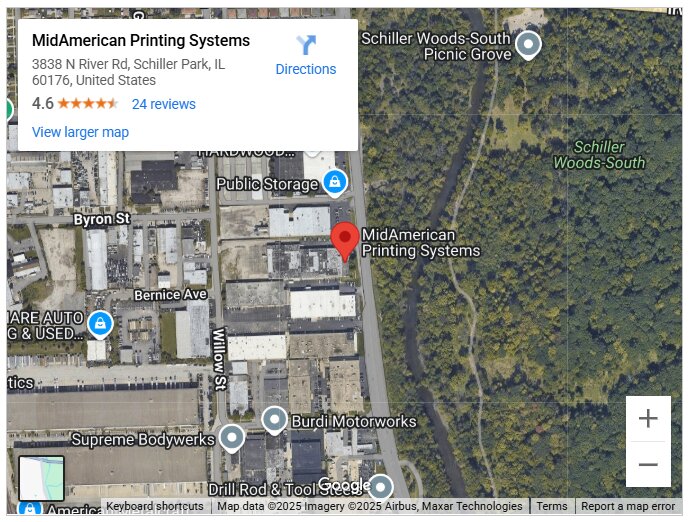Open the 24 reviews link
This screenshot has height=522, width=693.
164,104
